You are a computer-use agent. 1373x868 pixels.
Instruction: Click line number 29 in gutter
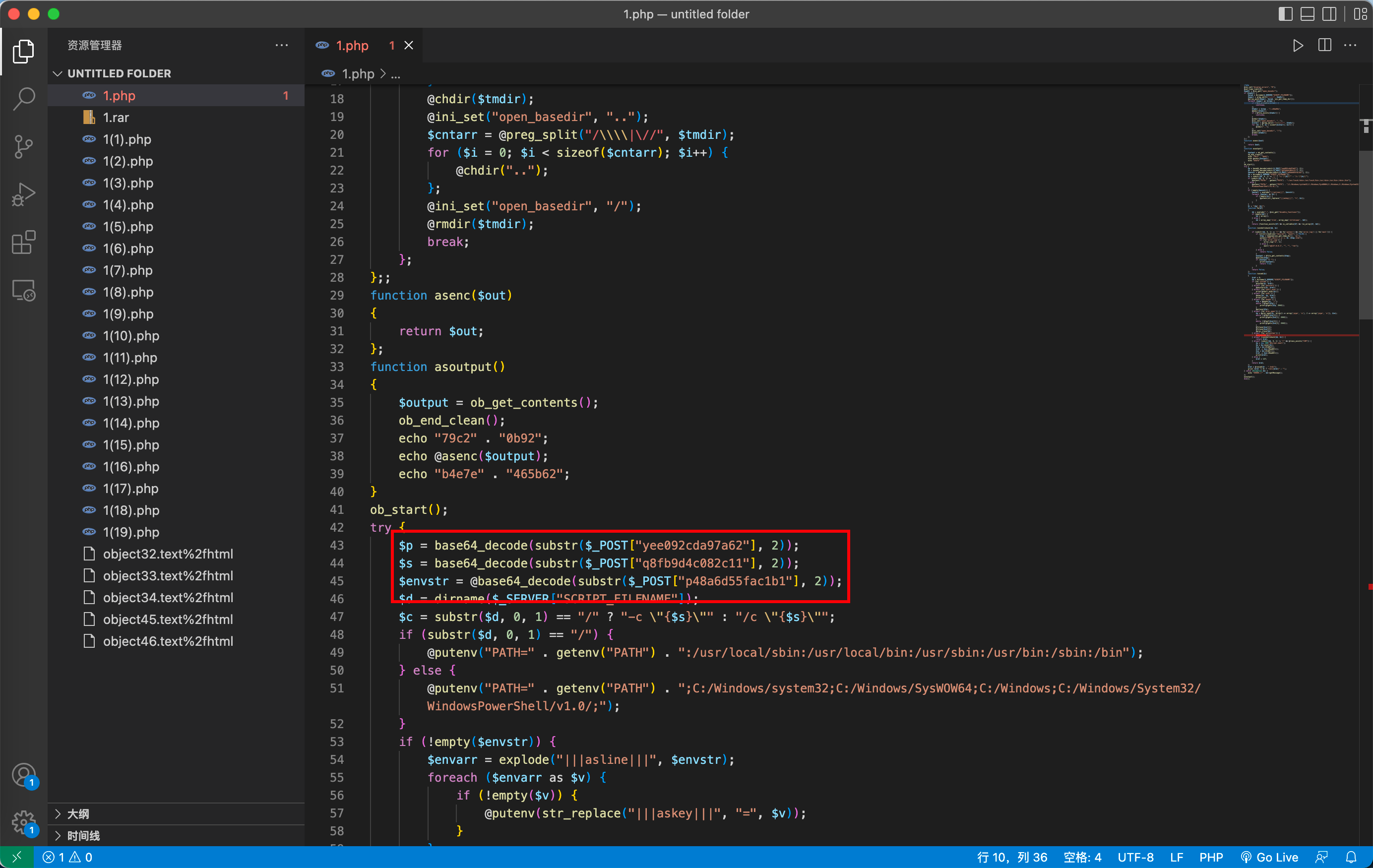click(337, 296)
